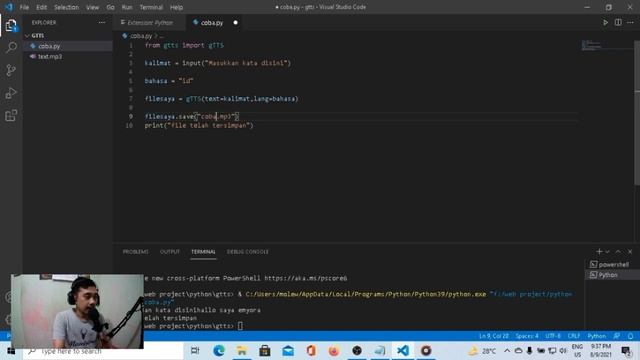Click the terminal prompt input area
This screenshot has width=640, height=360.
point(240,326)
